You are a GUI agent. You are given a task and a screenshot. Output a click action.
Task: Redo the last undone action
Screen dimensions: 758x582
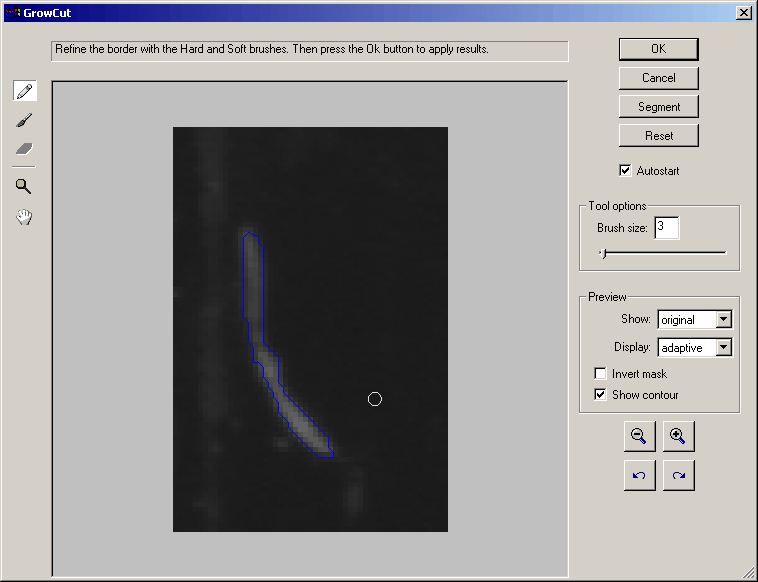point(678,475)
